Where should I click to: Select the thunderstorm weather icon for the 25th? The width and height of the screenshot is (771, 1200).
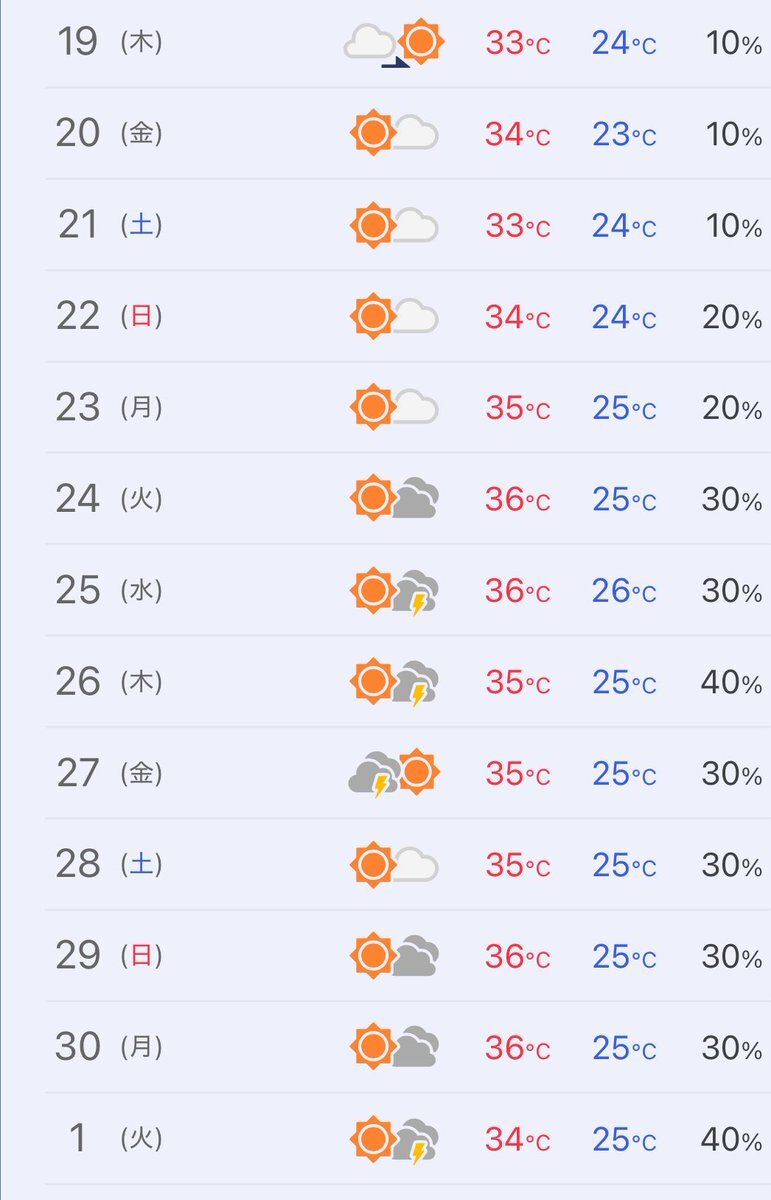pyautogui.click(x=394, y=591)
